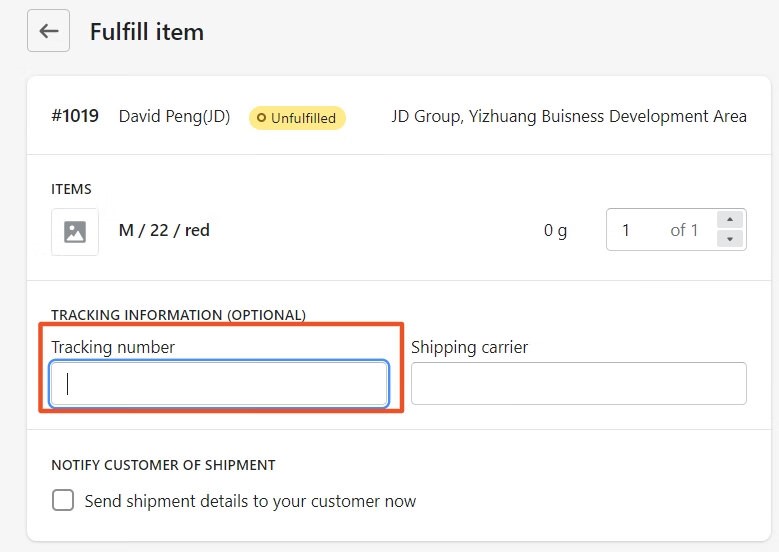Go back using the left arrow button
779x552 pixels.
point(48,31)
